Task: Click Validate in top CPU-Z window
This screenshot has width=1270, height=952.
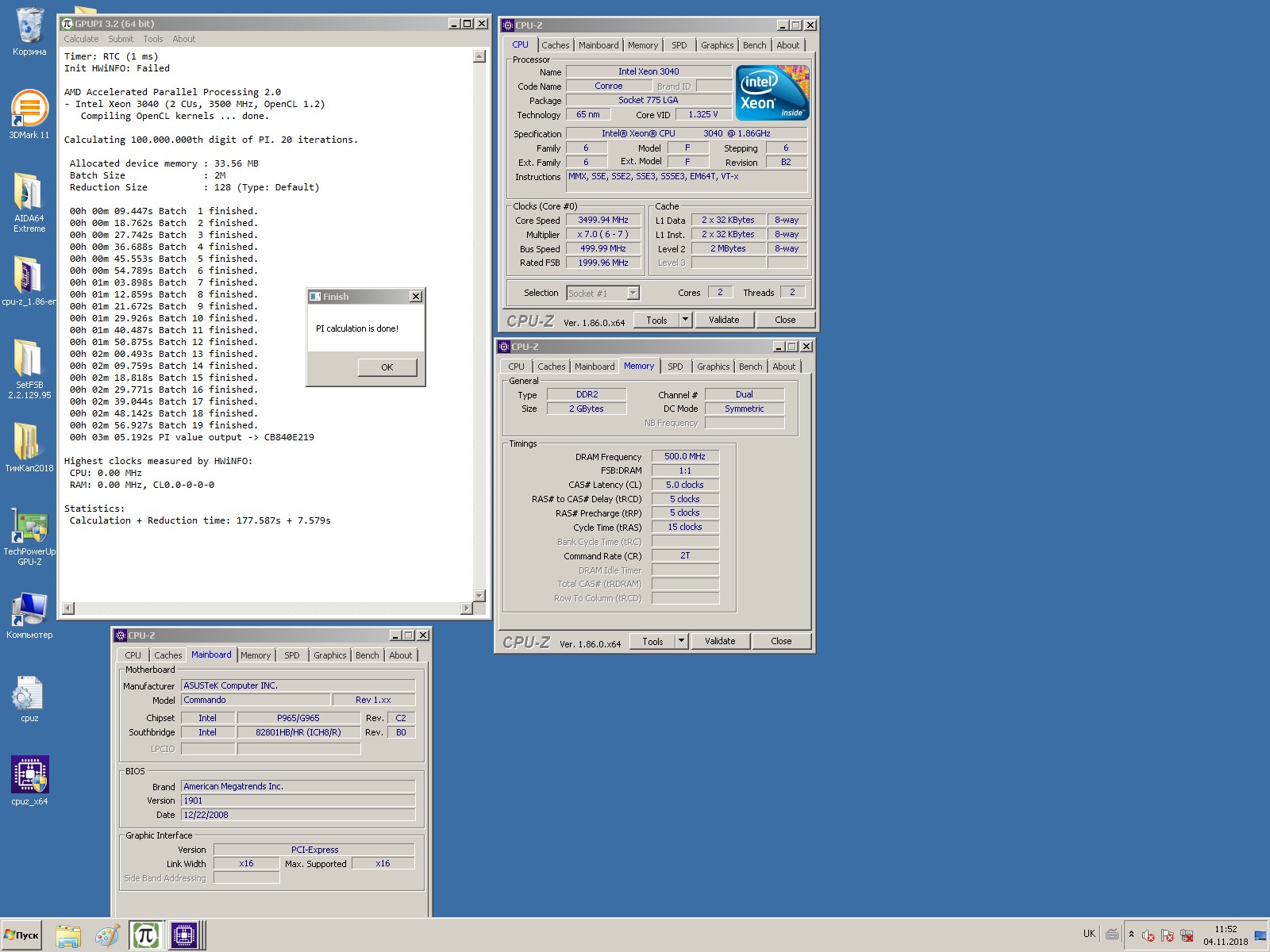Action: [724, 320]
